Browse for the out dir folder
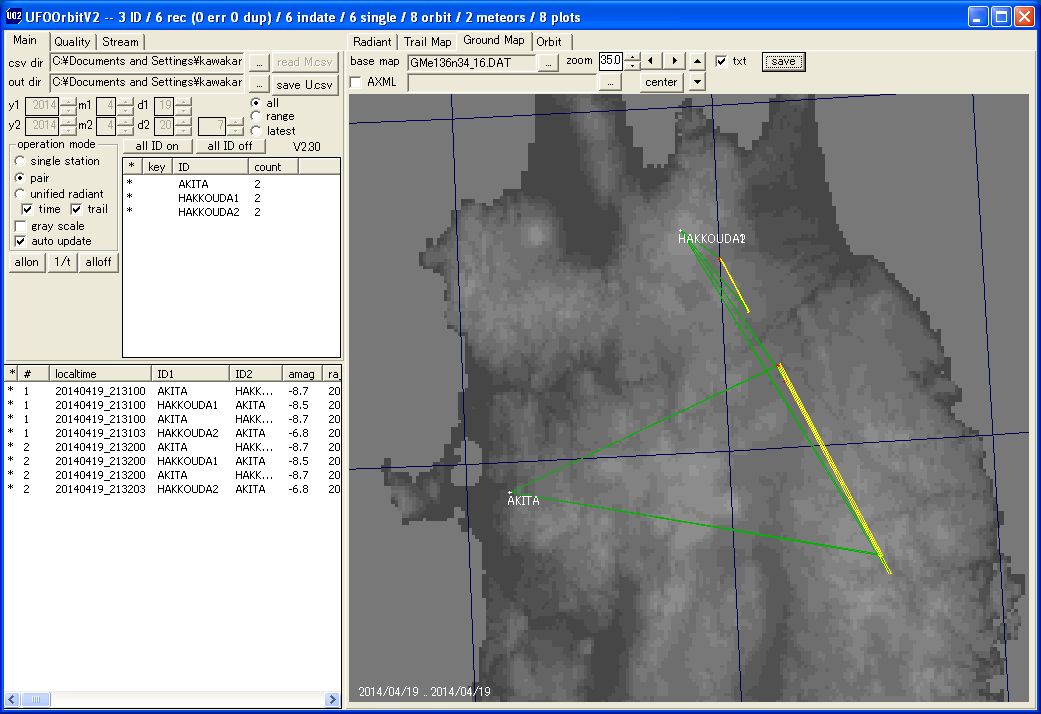The height and width of the screenshot is (714, 1041). click(x=258, y=84)
